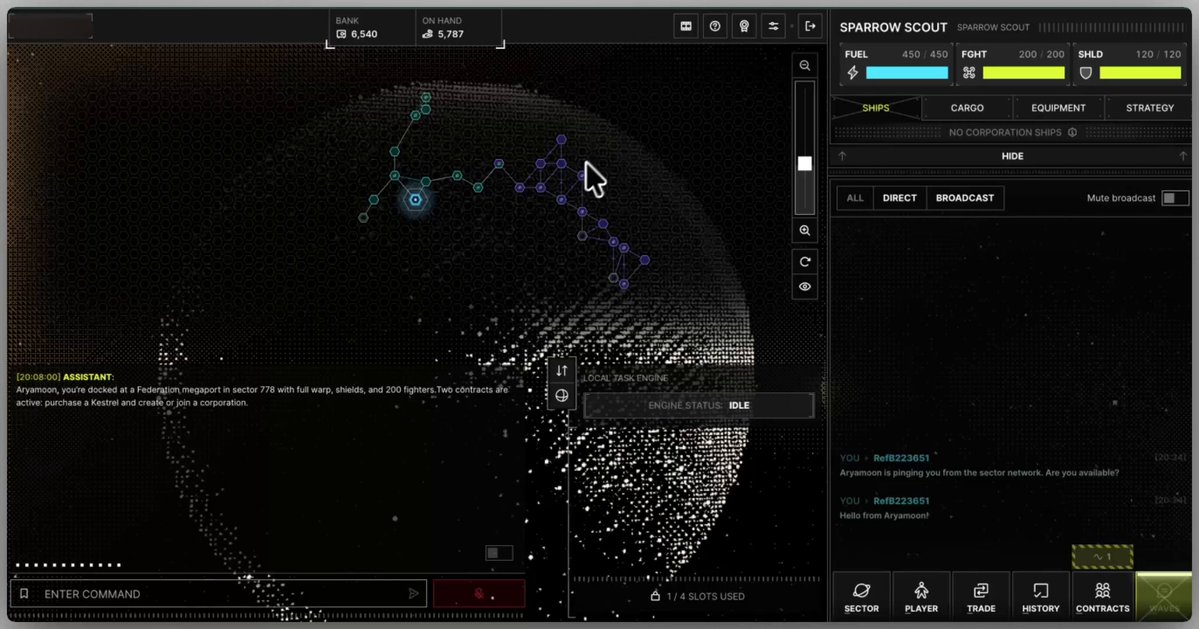Click 'Hello from Aryamoon!' message
The height and width of the screenshot is (629, 1199).
coord(884,515)
